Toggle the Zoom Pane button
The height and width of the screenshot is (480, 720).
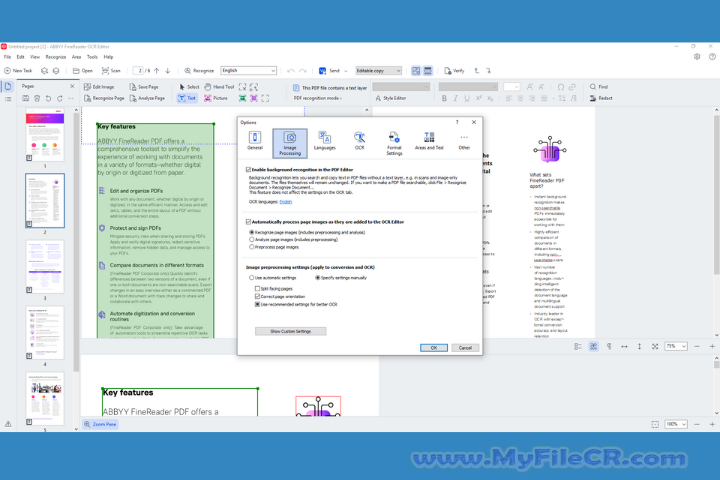click(100, 424)
